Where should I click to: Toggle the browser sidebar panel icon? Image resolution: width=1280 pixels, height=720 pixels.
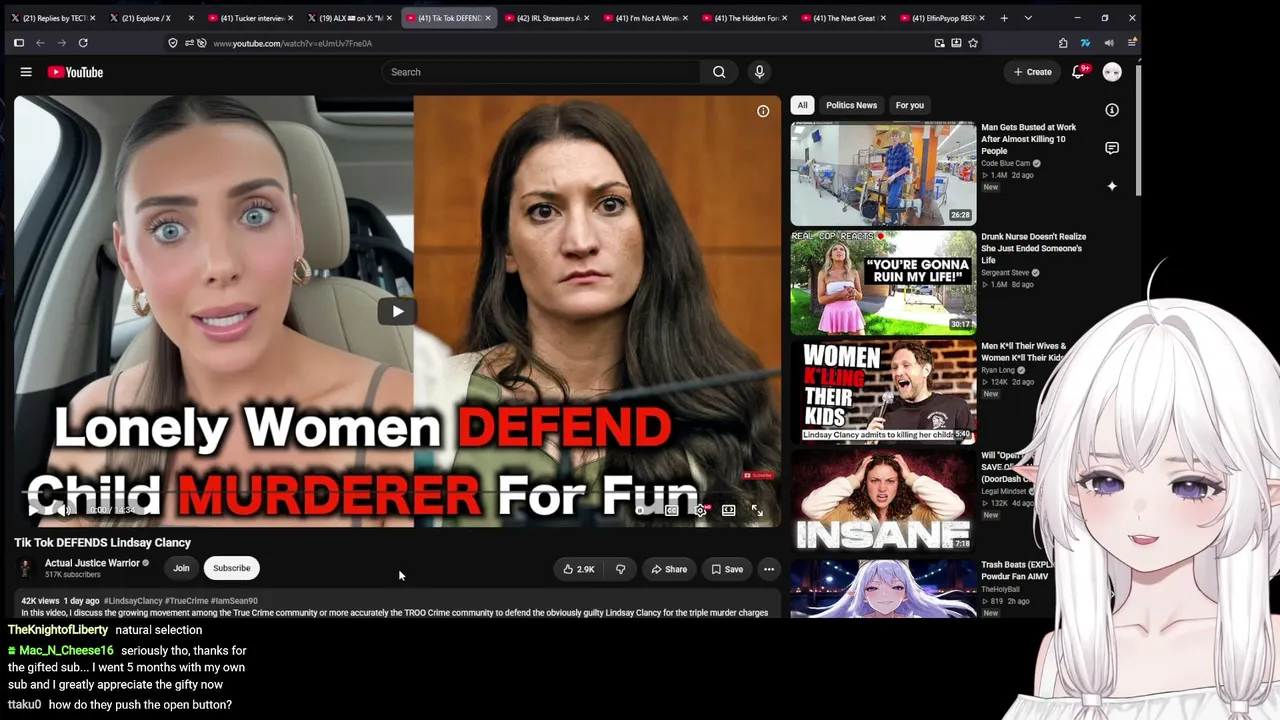[19, 43]
